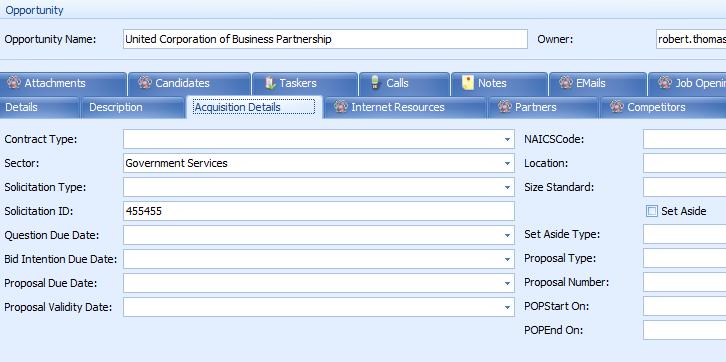Click the Location input field
The width and height of the screenshot is (726, 362).
(x=684, y=163)
